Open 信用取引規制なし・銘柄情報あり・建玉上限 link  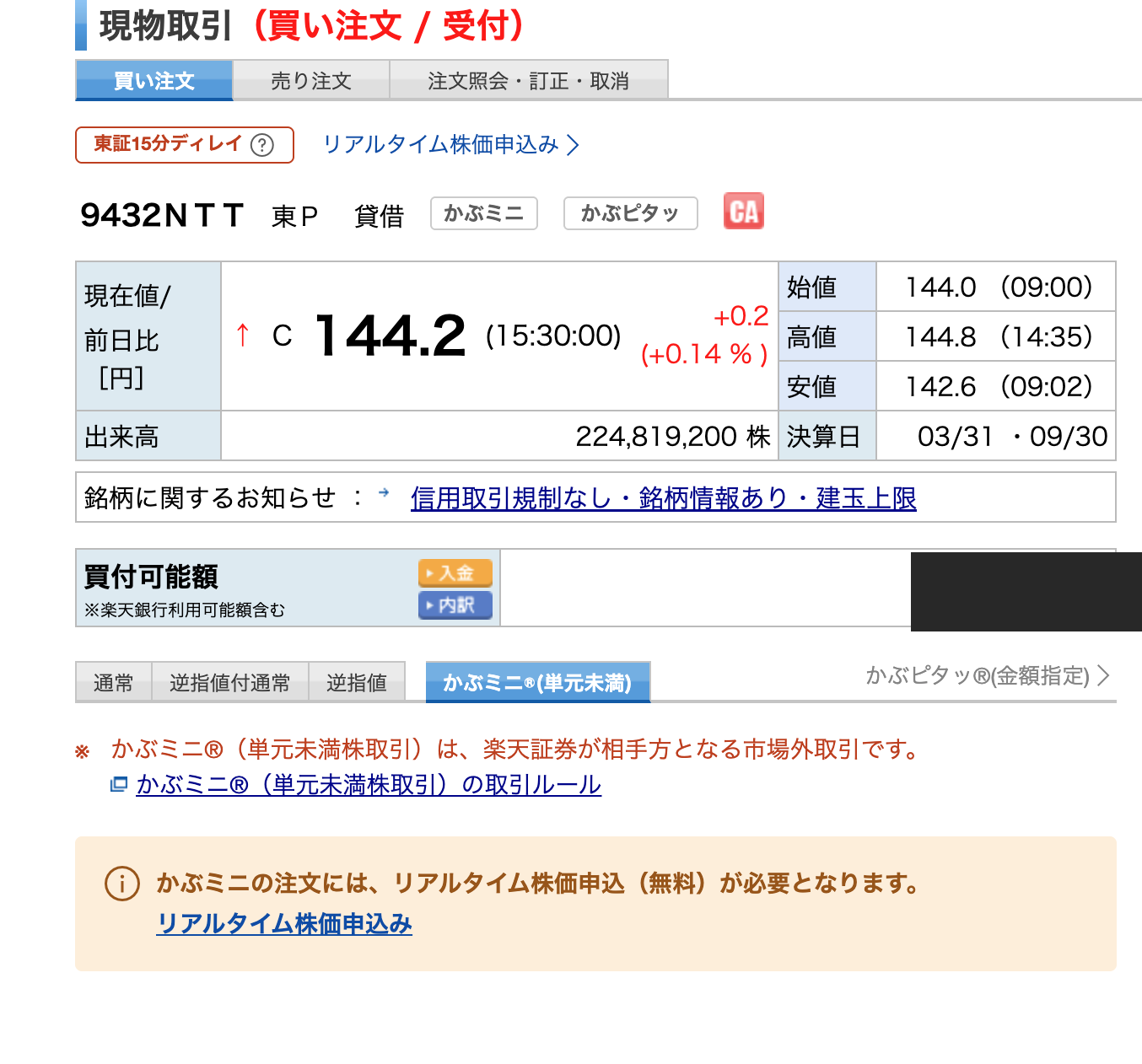click(x=663, y=498)
